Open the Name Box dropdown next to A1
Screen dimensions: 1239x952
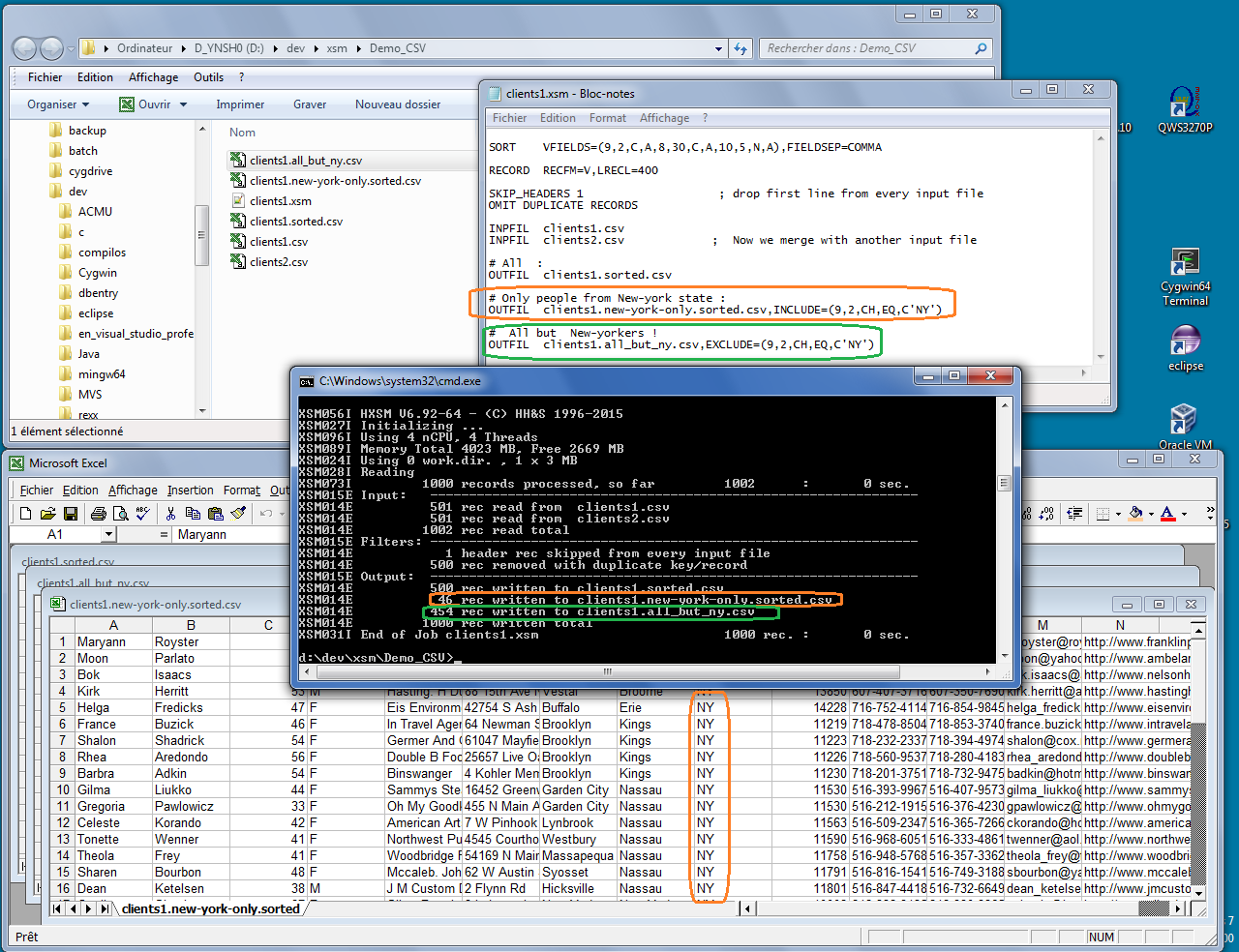pos(108,535)
